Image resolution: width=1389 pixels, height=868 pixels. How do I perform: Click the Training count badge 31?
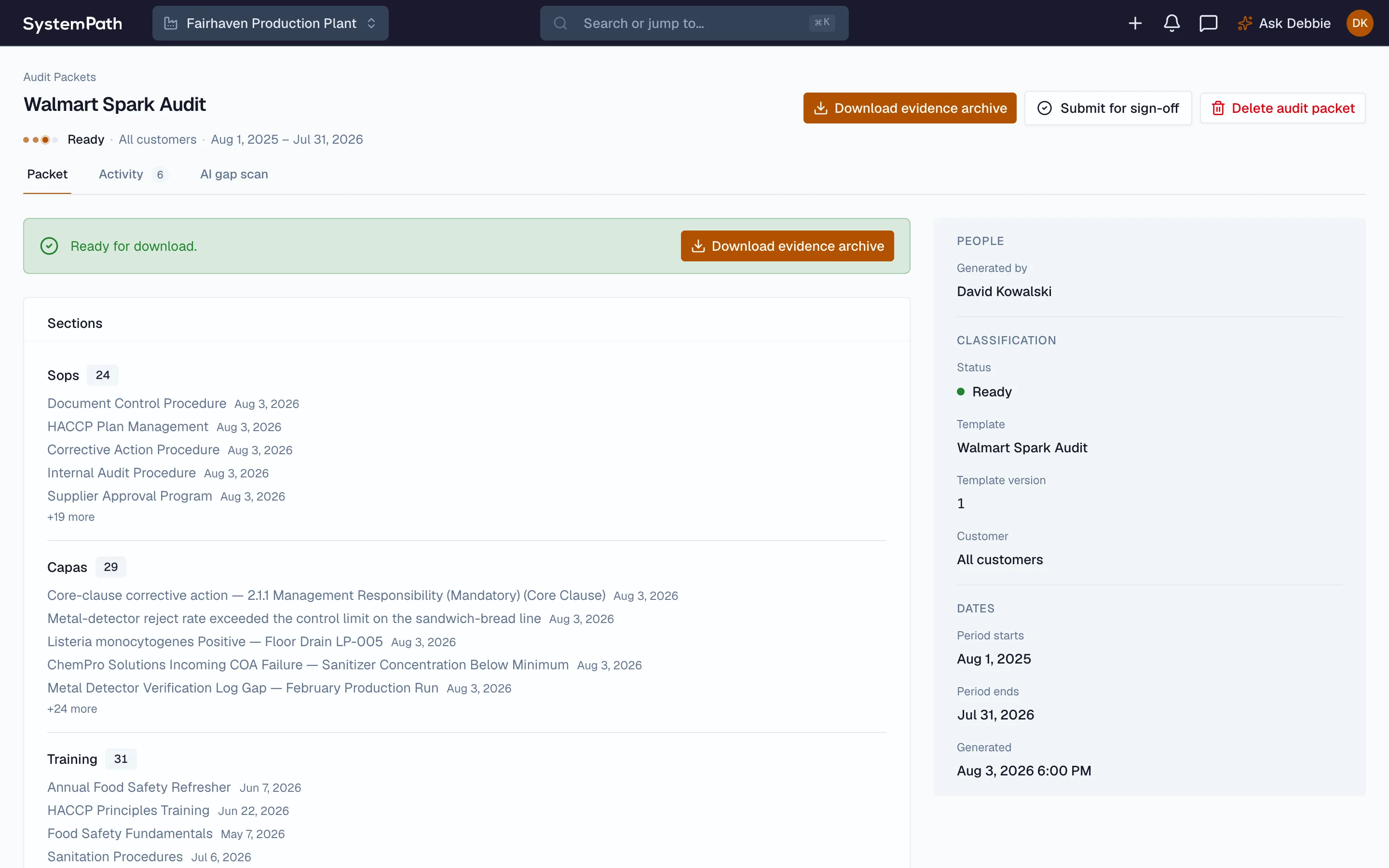[121, 759]
